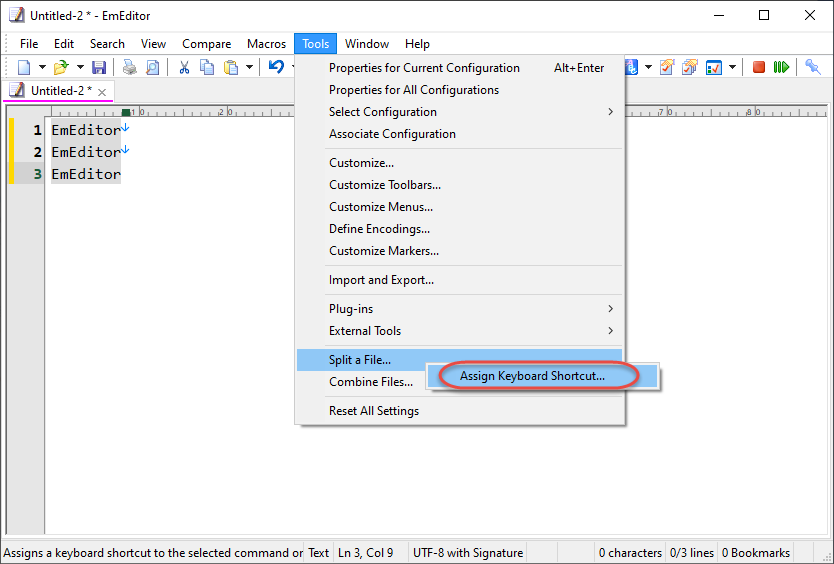
Task: Click the Text configuration in status bar
Action: pos(318,553)
